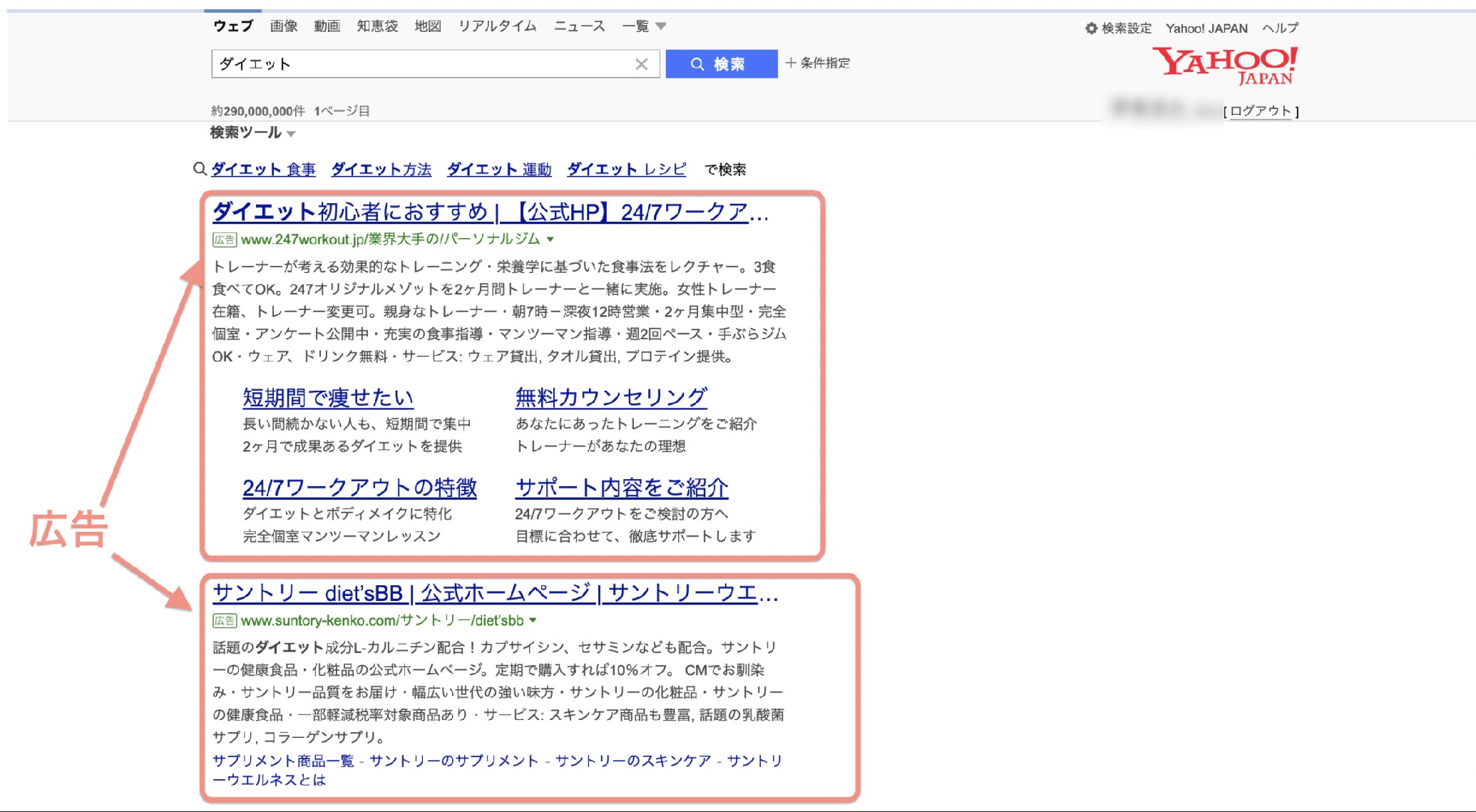Open サントリーのスキンケア link

point(633,761)
